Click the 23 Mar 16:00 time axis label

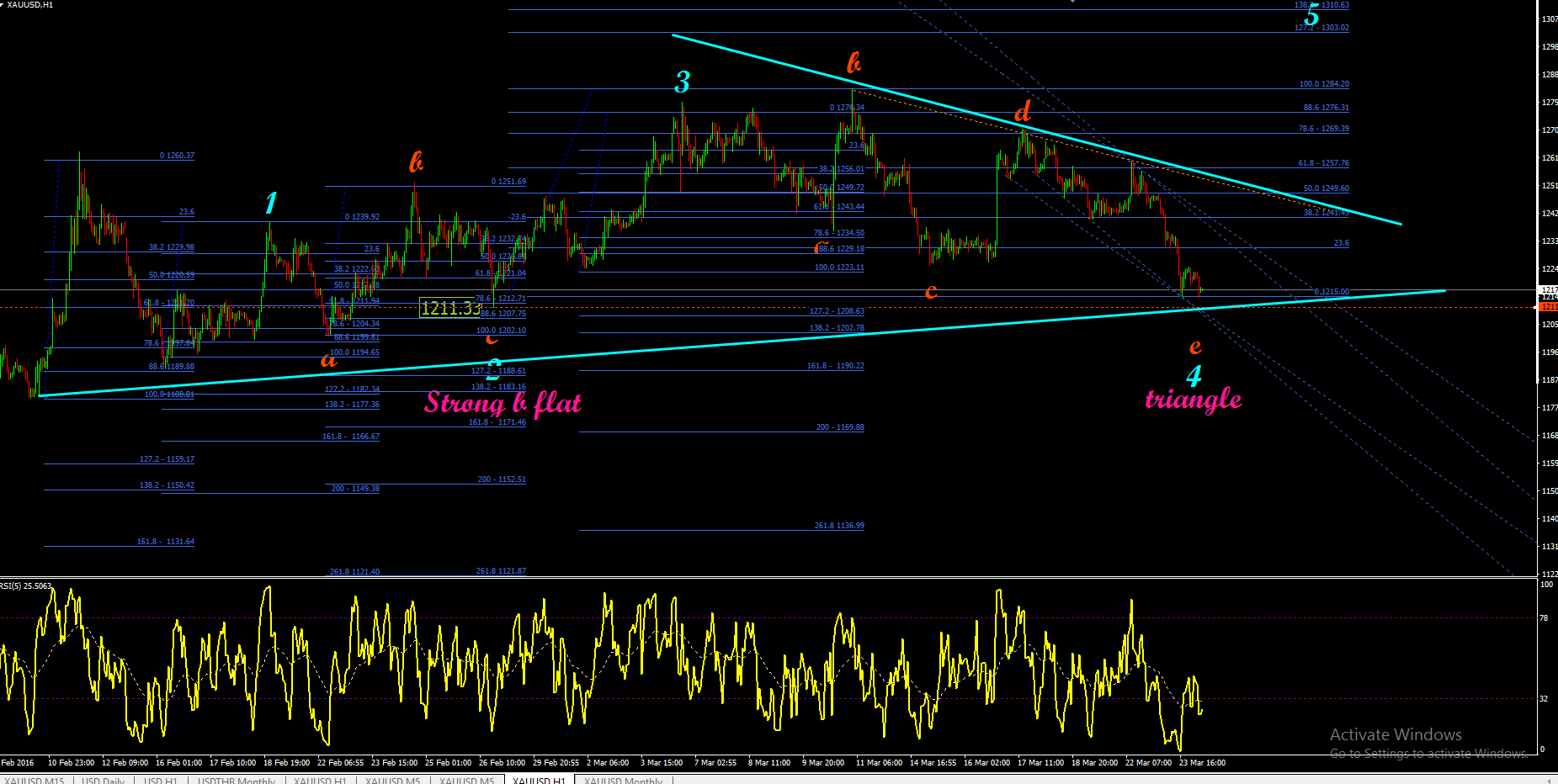pos(1202,763)
